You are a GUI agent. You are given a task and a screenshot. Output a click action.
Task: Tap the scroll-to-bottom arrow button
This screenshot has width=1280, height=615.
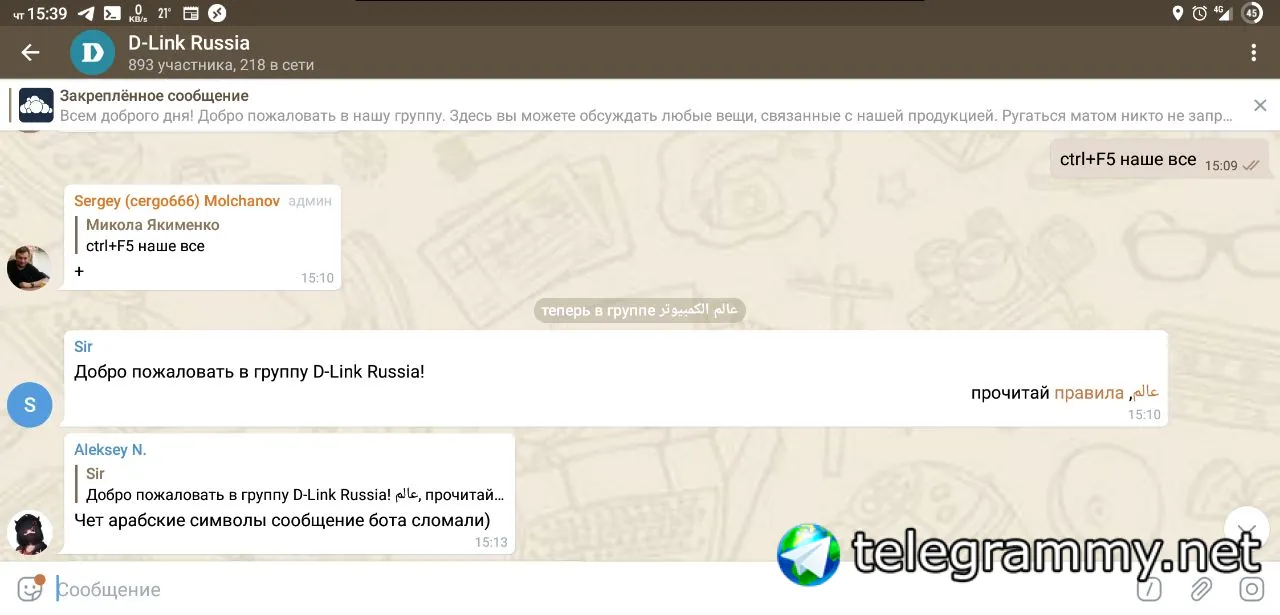click(x=1247, y=530)
